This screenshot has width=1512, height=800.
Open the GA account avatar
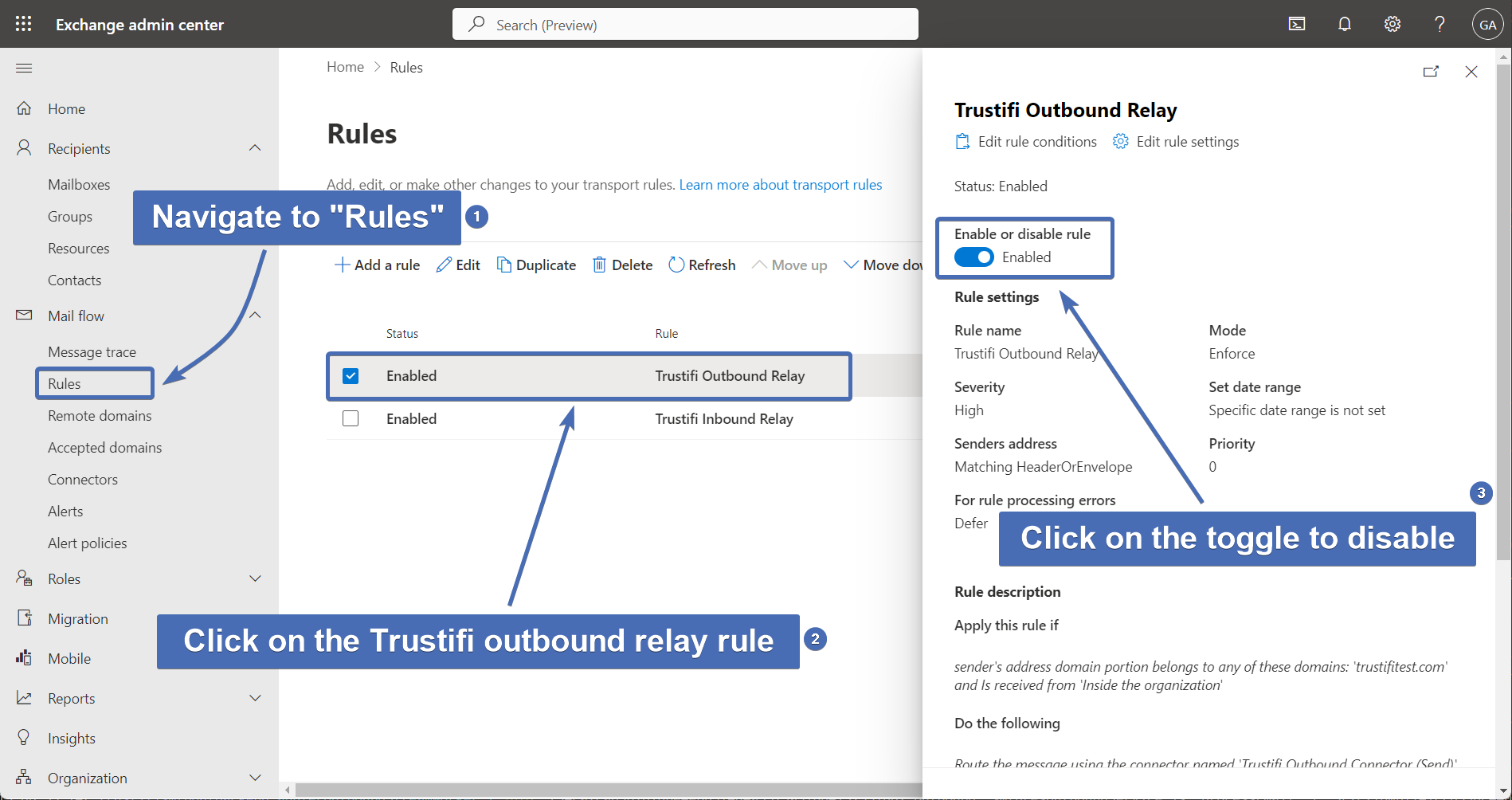[x=1487, y=24]
